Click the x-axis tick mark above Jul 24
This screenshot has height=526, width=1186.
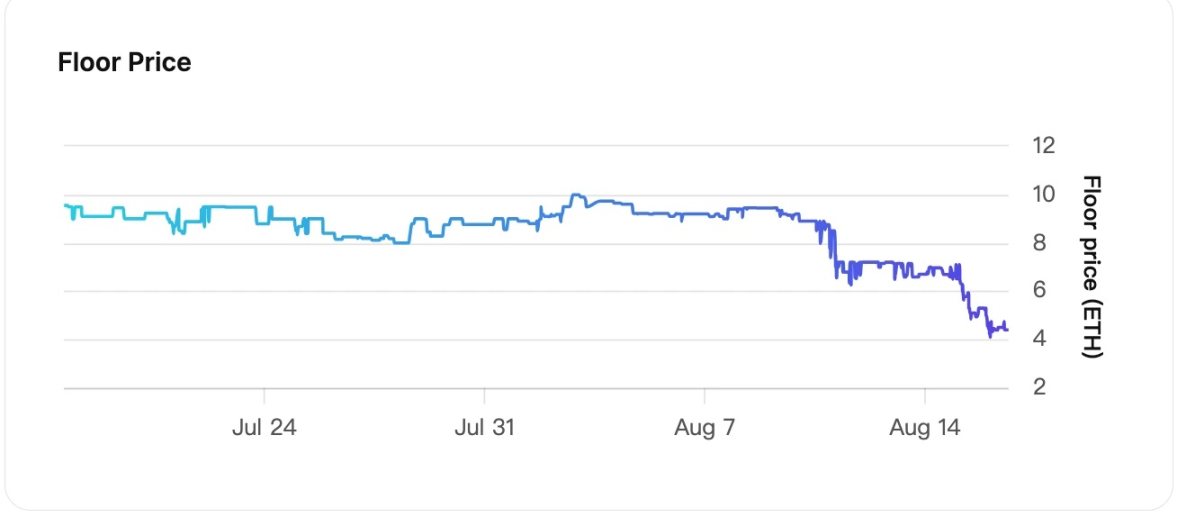[264, 393]
